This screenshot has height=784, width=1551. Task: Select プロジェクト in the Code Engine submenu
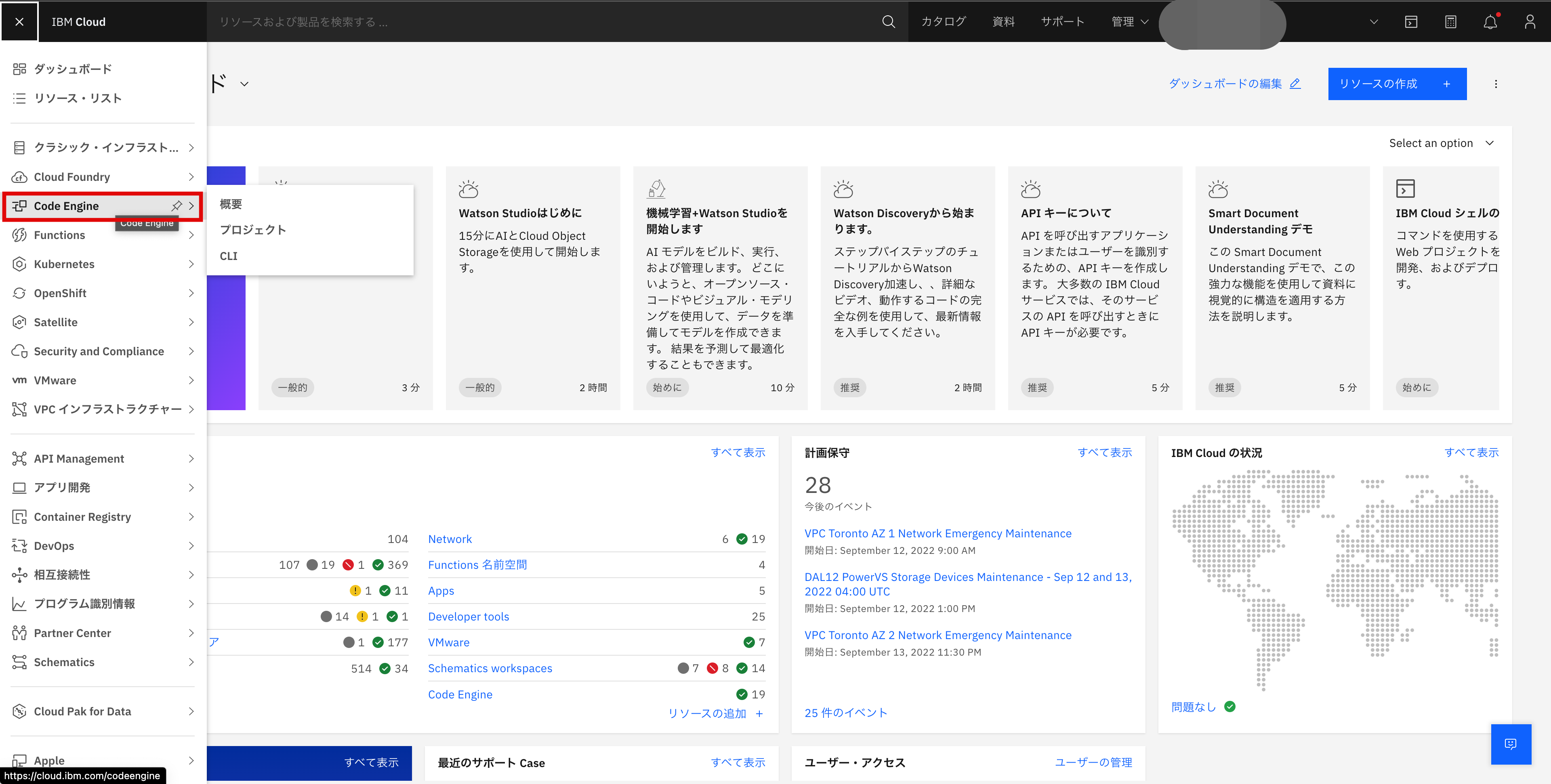[x=253, y=229]
